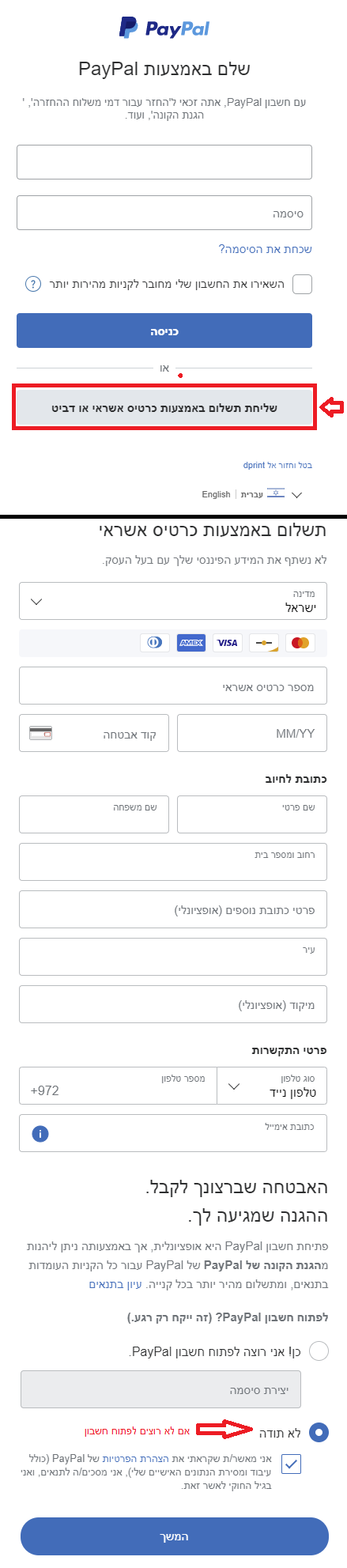
Task: Click the Israel flag icon
Action: (x=276, y=493)
